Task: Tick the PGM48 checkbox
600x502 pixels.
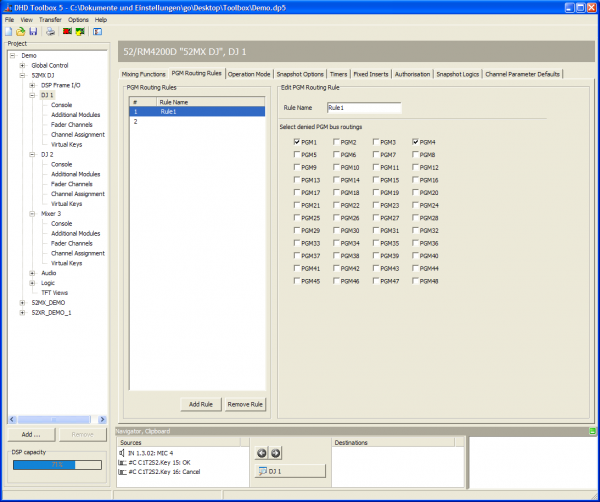Action: click(x=416, y=281)
